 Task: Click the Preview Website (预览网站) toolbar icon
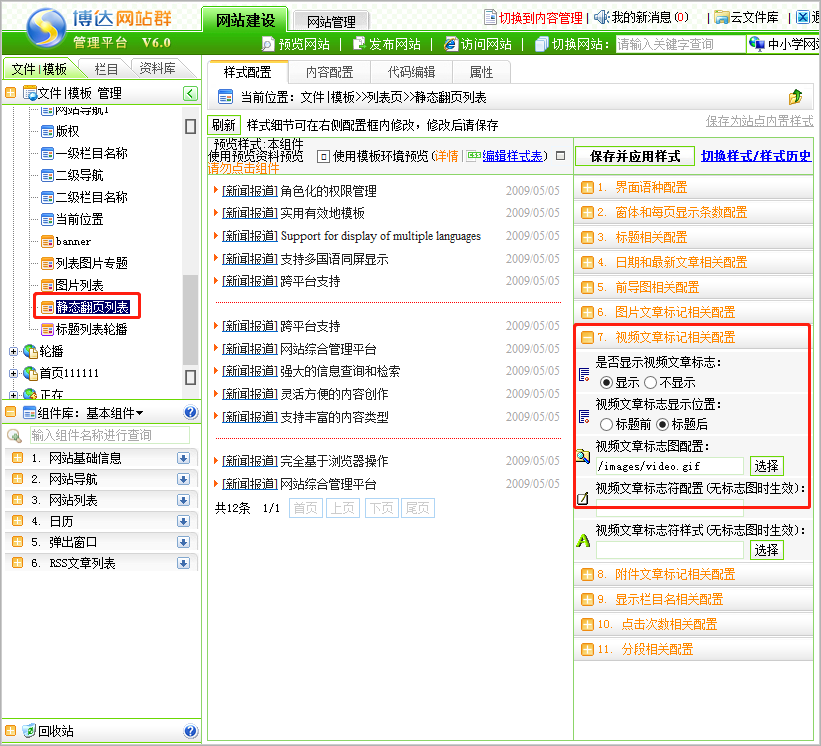(x=268, y=44)
